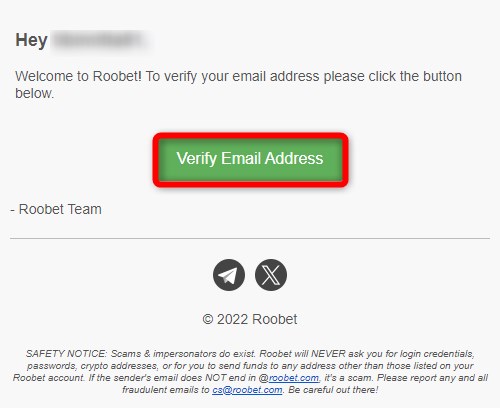
Task: Click the blurred username after Hey
Action: tap(101, 41)
